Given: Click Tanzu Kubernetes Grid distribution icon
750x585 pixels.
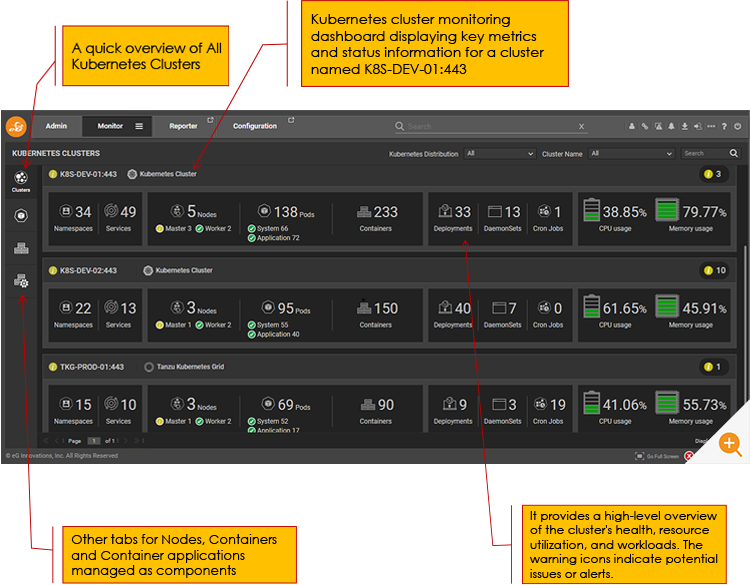Looking at the screenshot, I should tap(149, 367).
